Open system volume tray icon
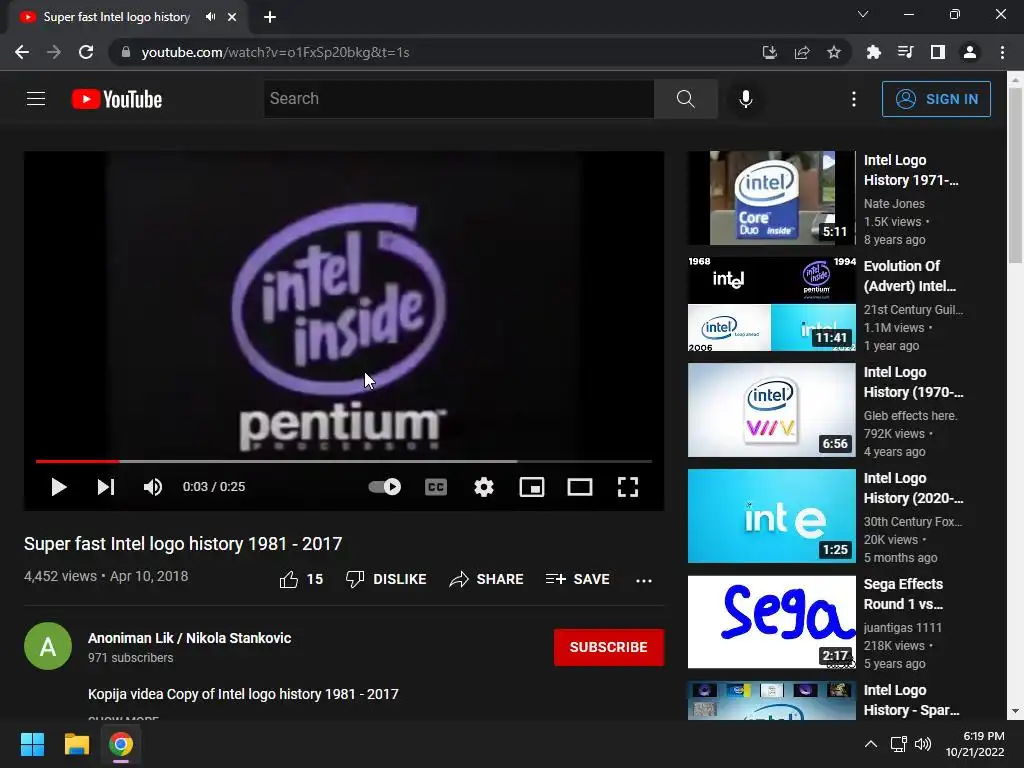Screen dimensions: 1024x768 (923, 744)
